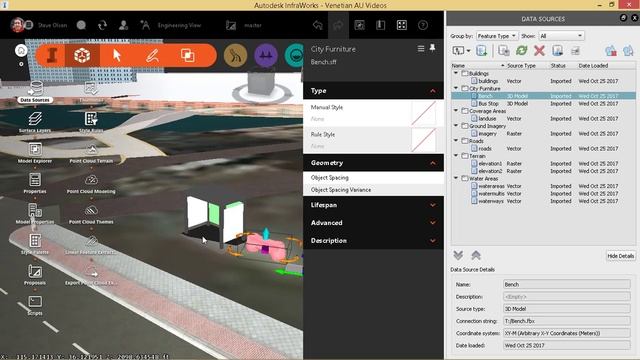Image resolution: width=640 pixels, height=360 pixels.
Task: Click the undo arrow in top bar
Action: [318, 25]
